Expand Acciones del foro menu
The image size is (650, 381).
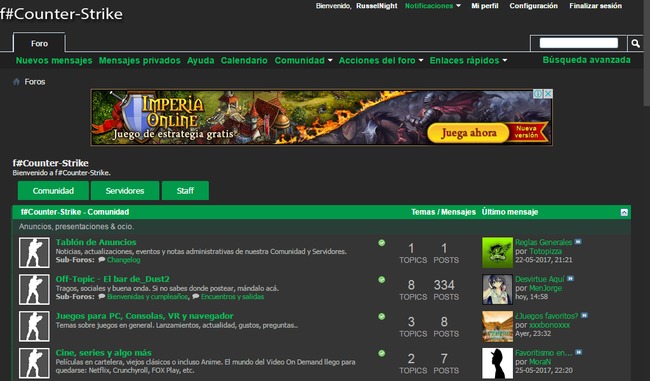pyautogui.click(x=381, y=60)
